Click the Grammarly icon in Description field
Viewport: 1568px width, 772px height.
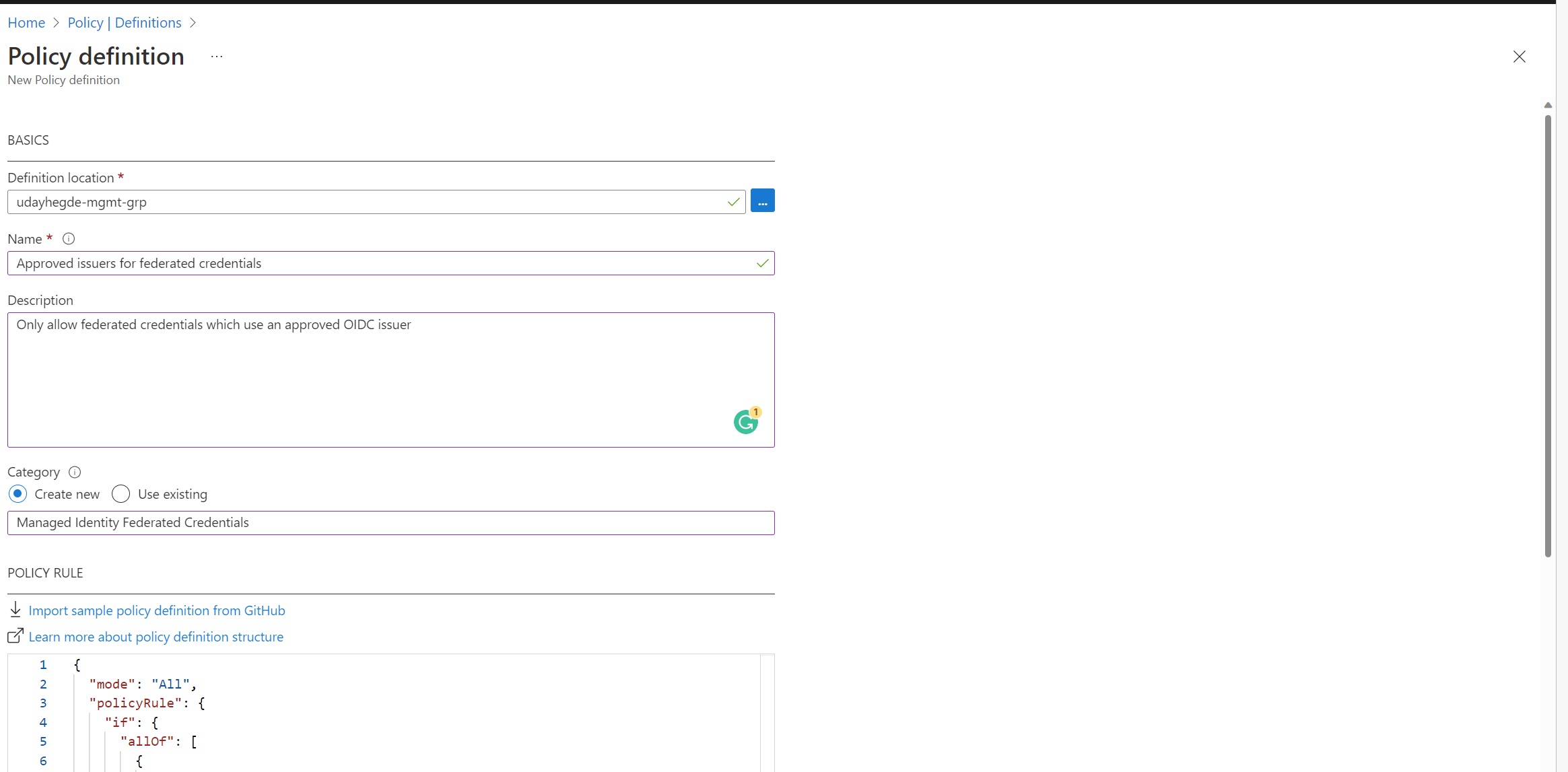[745, 421]
